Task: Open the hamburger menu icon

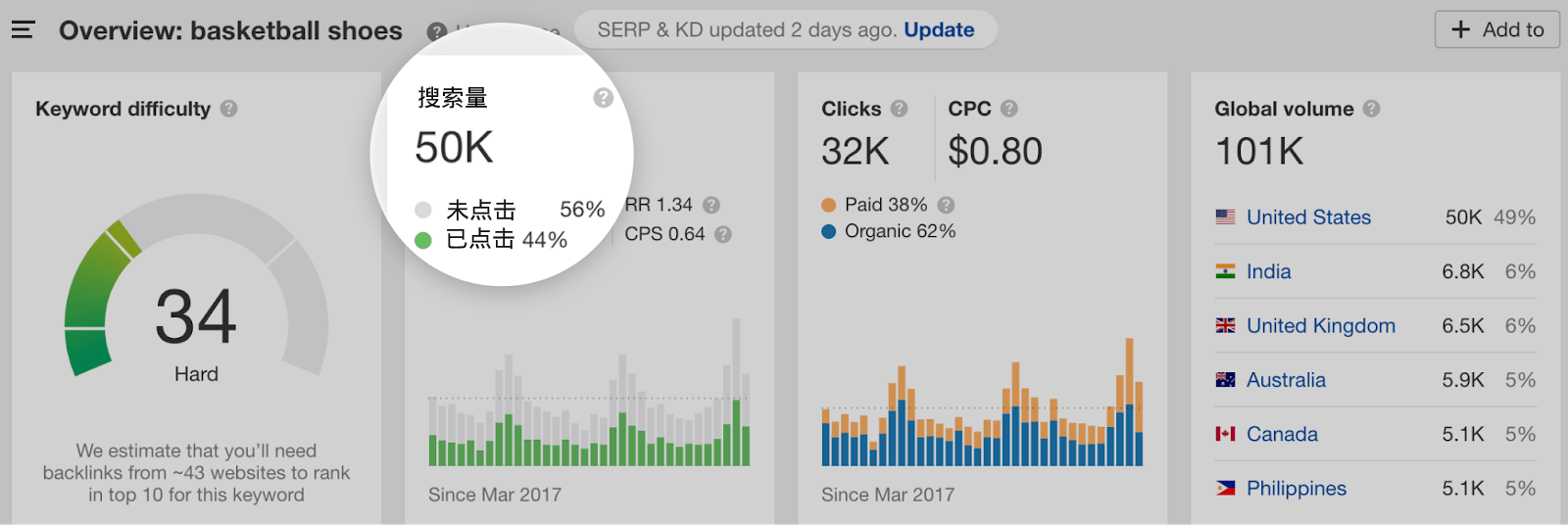Action: point(24,30)
